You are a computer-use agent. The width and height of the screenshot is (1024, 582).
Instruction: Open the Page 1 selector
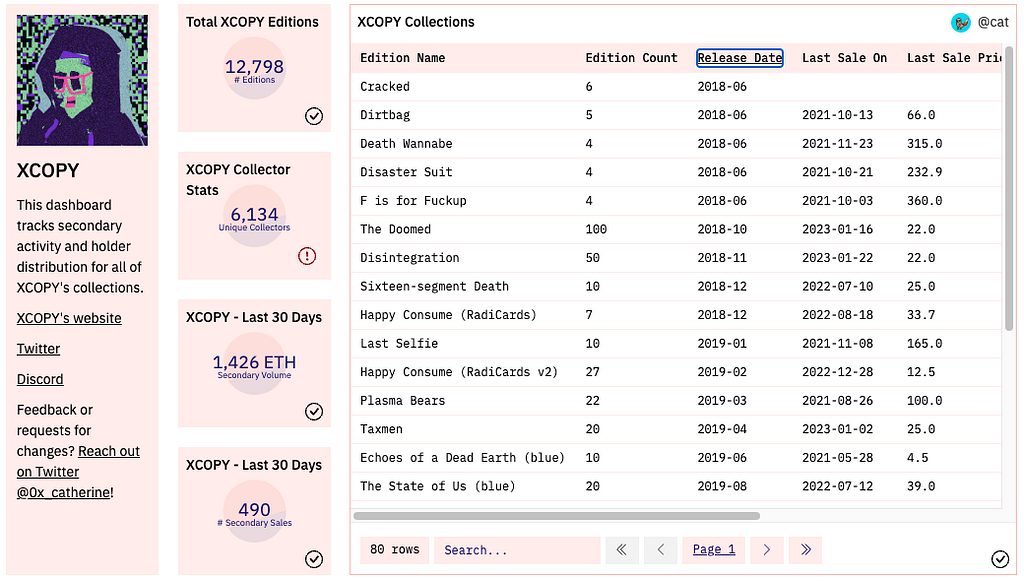coord(713,549)
